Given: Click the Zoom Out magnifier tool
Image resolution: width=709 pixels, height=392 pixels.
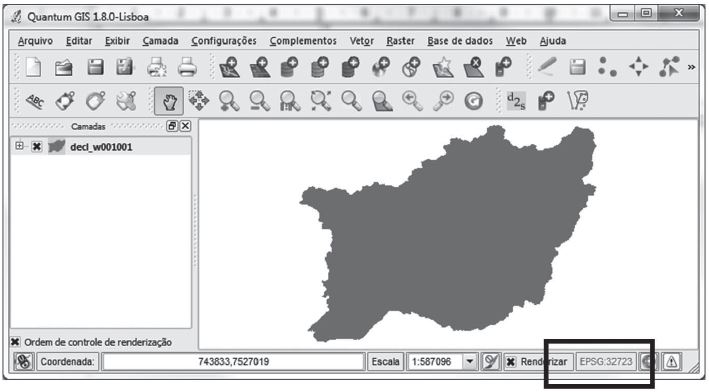Looking at the screenshot, I should pyautogui.click(x=260, y=101).
